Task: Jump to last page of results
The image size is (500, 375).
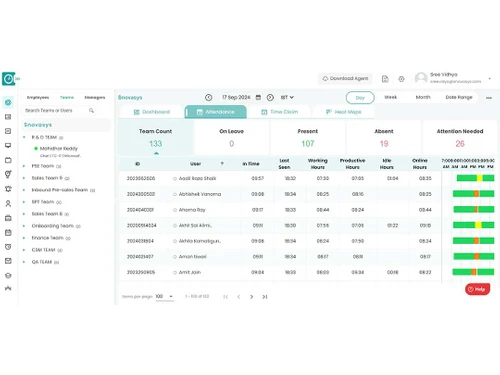Action: [x=265, y=297]
